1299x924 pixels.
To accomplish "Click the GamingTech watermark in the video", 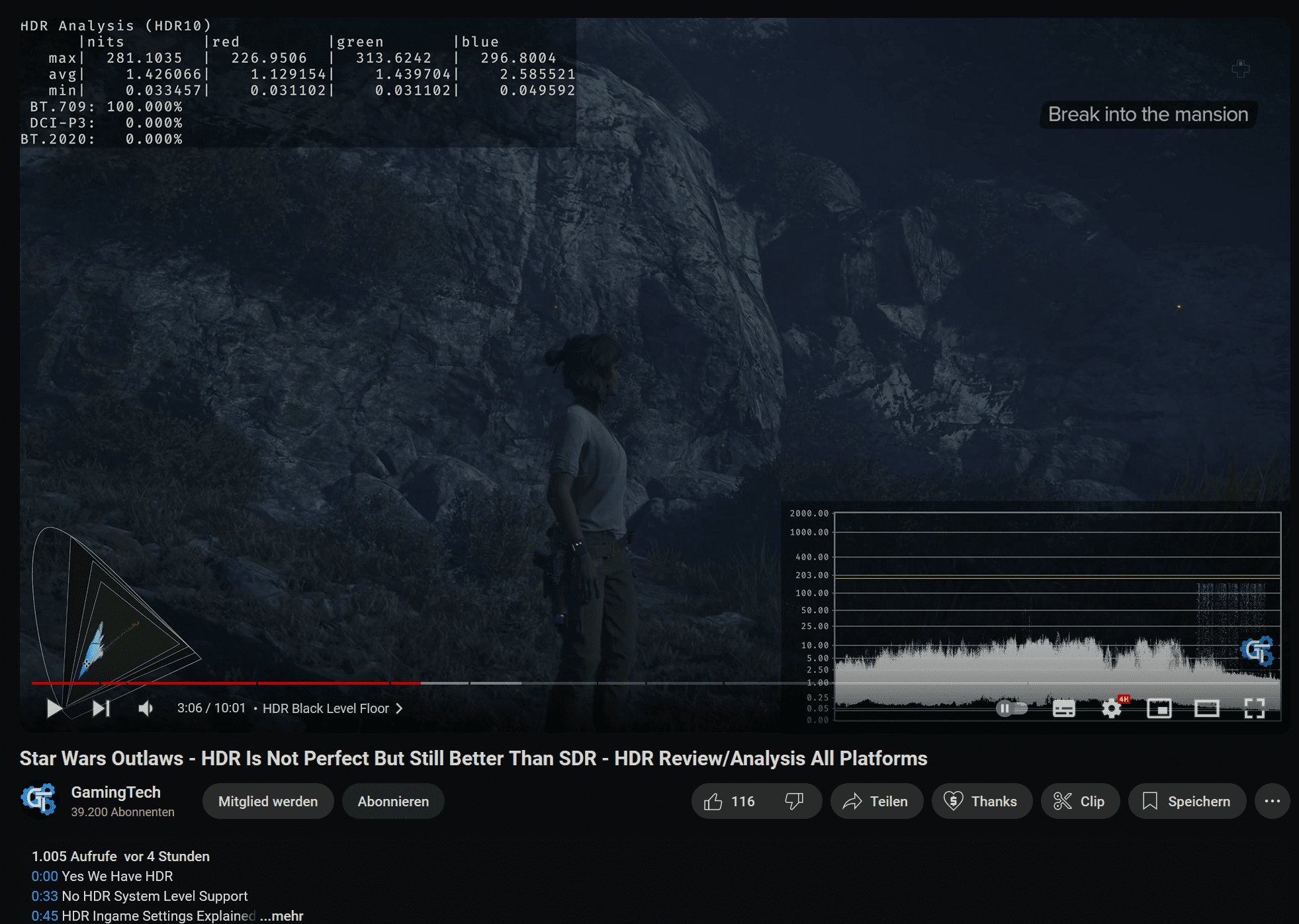I will (1257, 651).
